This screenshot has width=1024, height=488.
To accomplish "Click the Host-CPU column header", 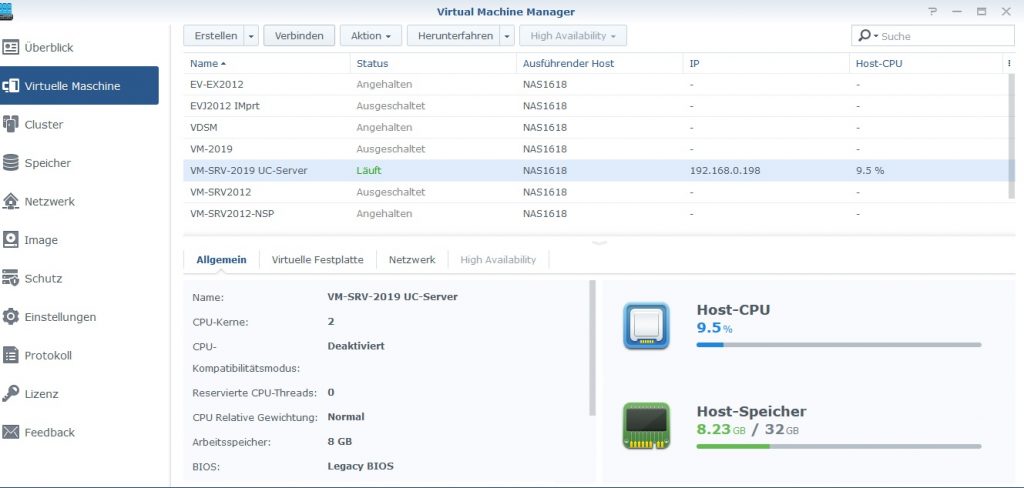I will (926, 63).
